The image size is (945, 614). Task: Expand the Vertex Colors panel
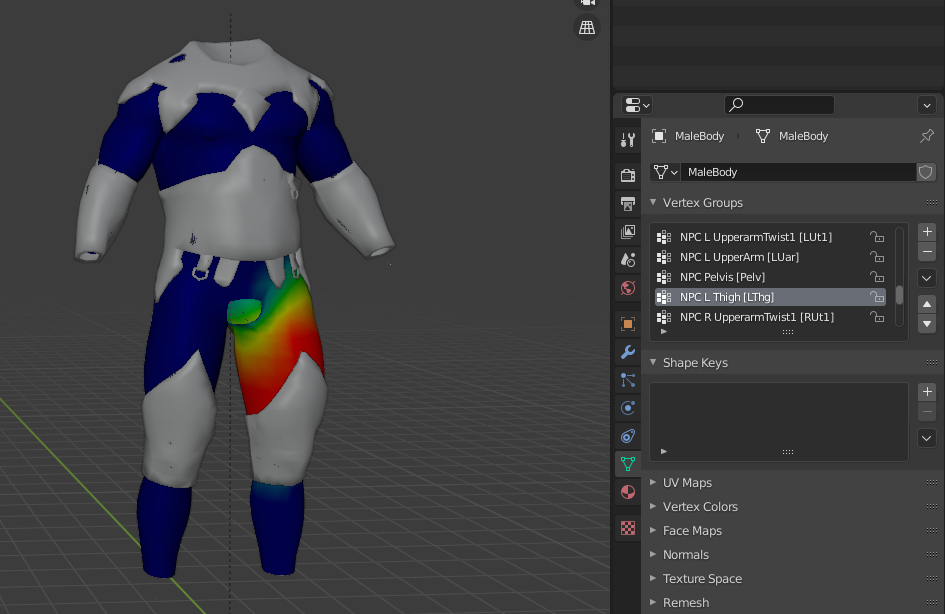(x=653, y=507)
